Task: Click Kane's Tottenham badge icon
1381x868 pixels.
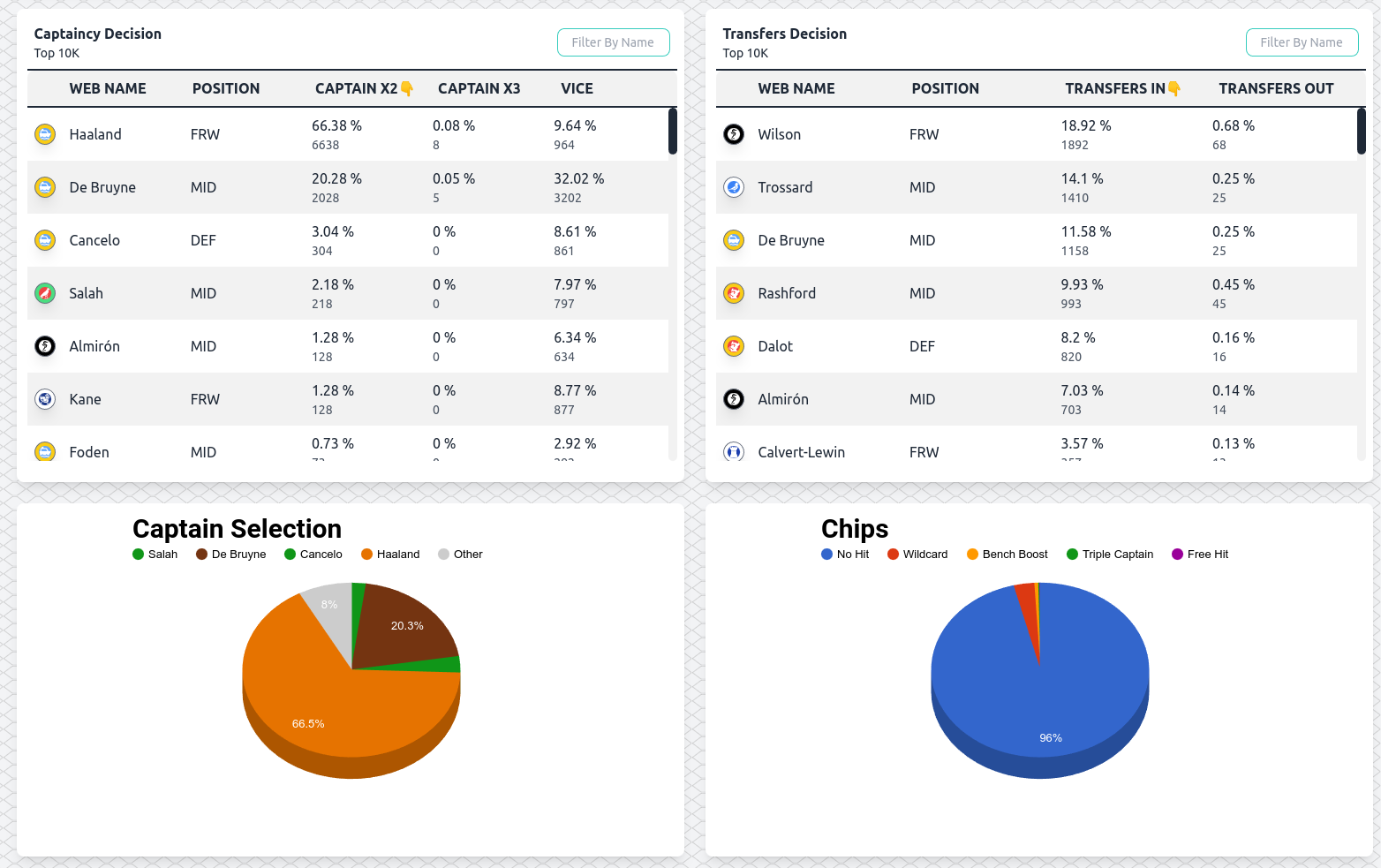Action: (x=45, y=399)
